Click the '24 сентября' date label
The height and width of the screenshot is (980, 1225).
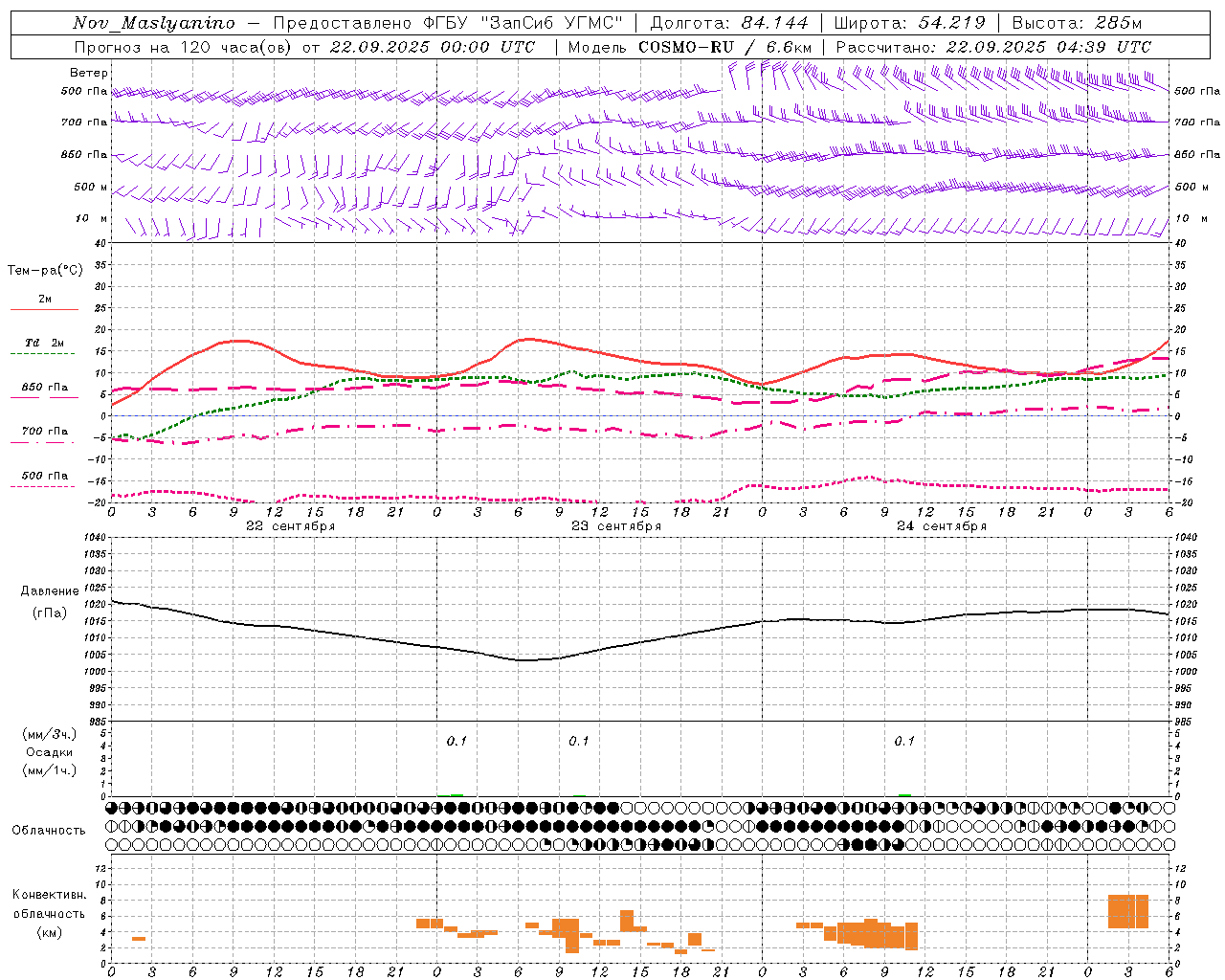coord(941,526)
